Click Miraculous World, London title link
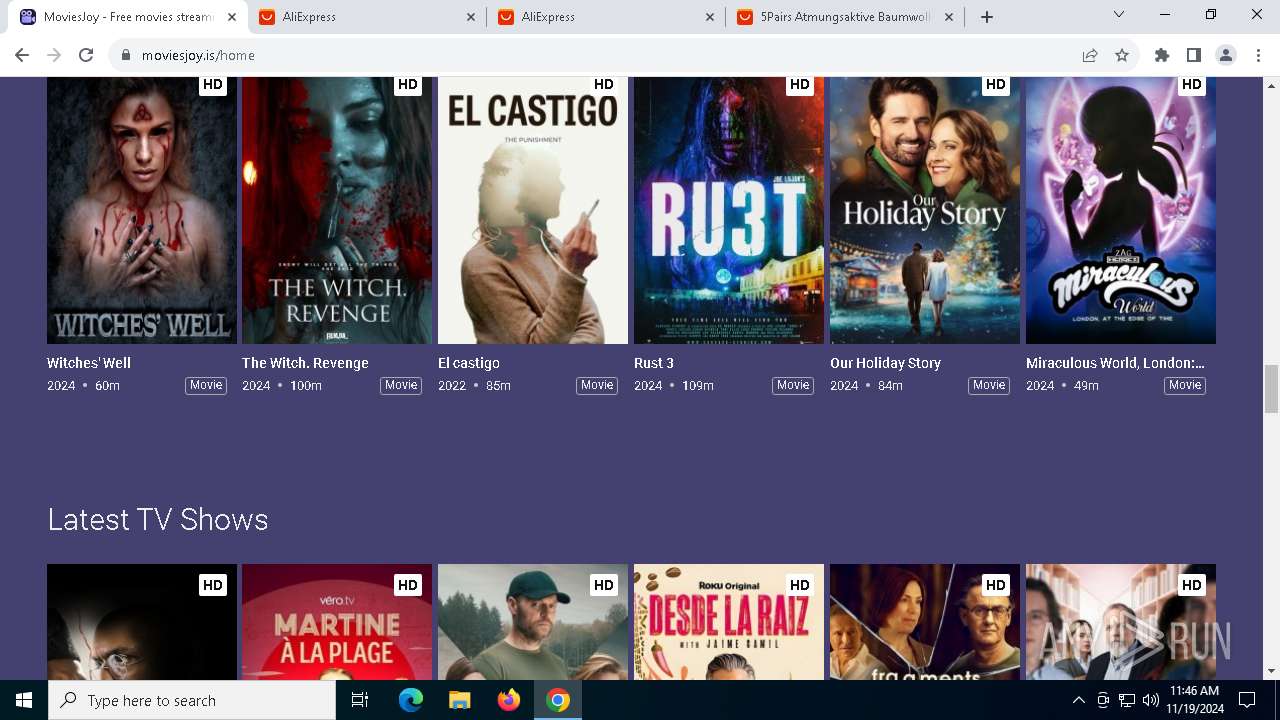This screenshot has height=720, width=1280. pos(1115,363)
